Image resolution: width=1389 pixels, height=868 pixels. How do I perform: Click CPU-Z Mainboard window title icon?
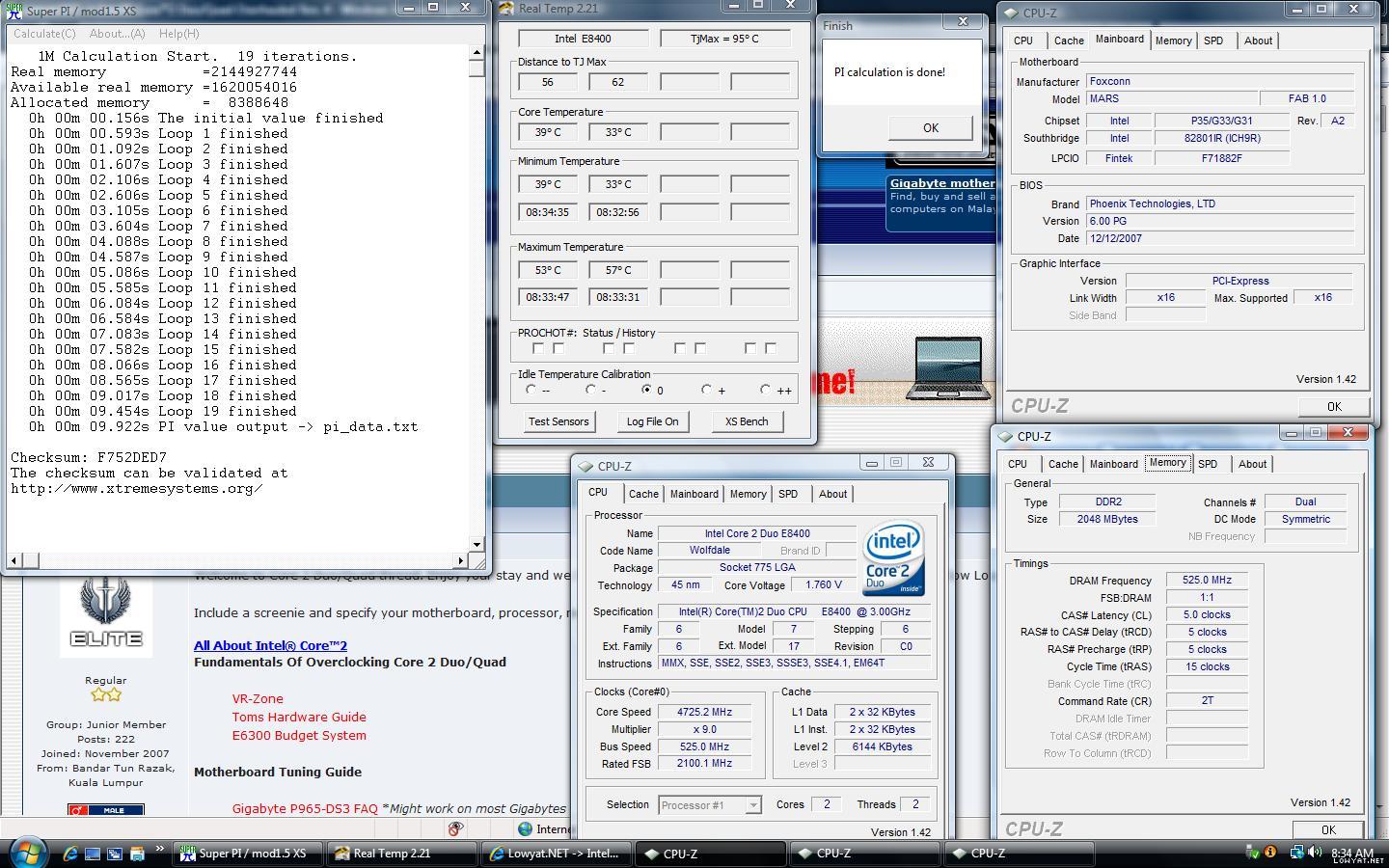tap(1010, 13)
